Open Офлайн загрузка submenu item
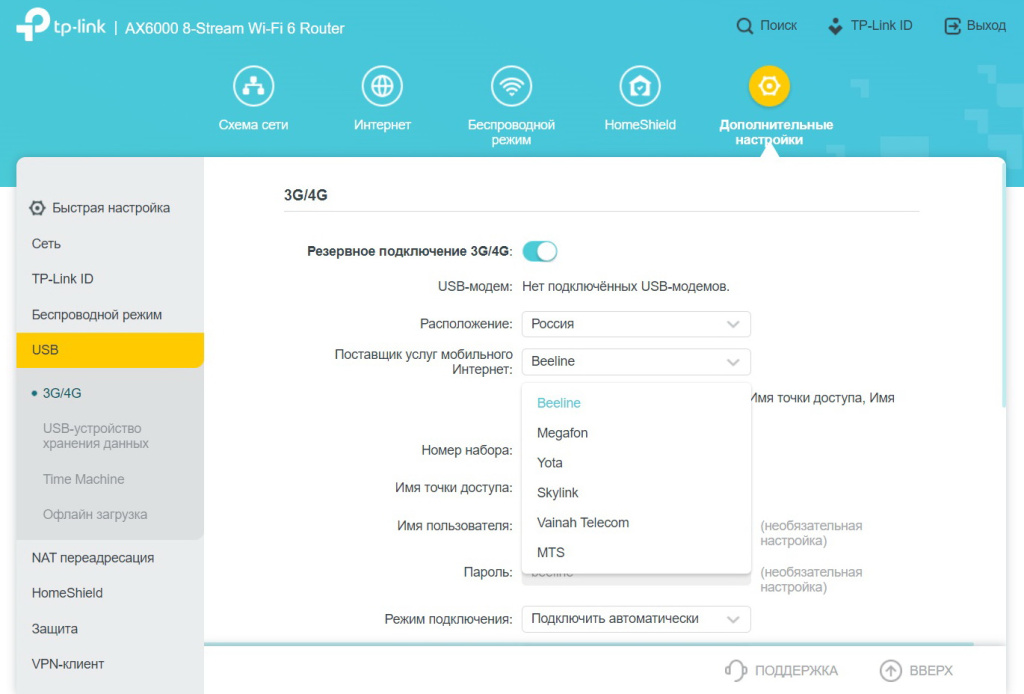 point(95,514)
